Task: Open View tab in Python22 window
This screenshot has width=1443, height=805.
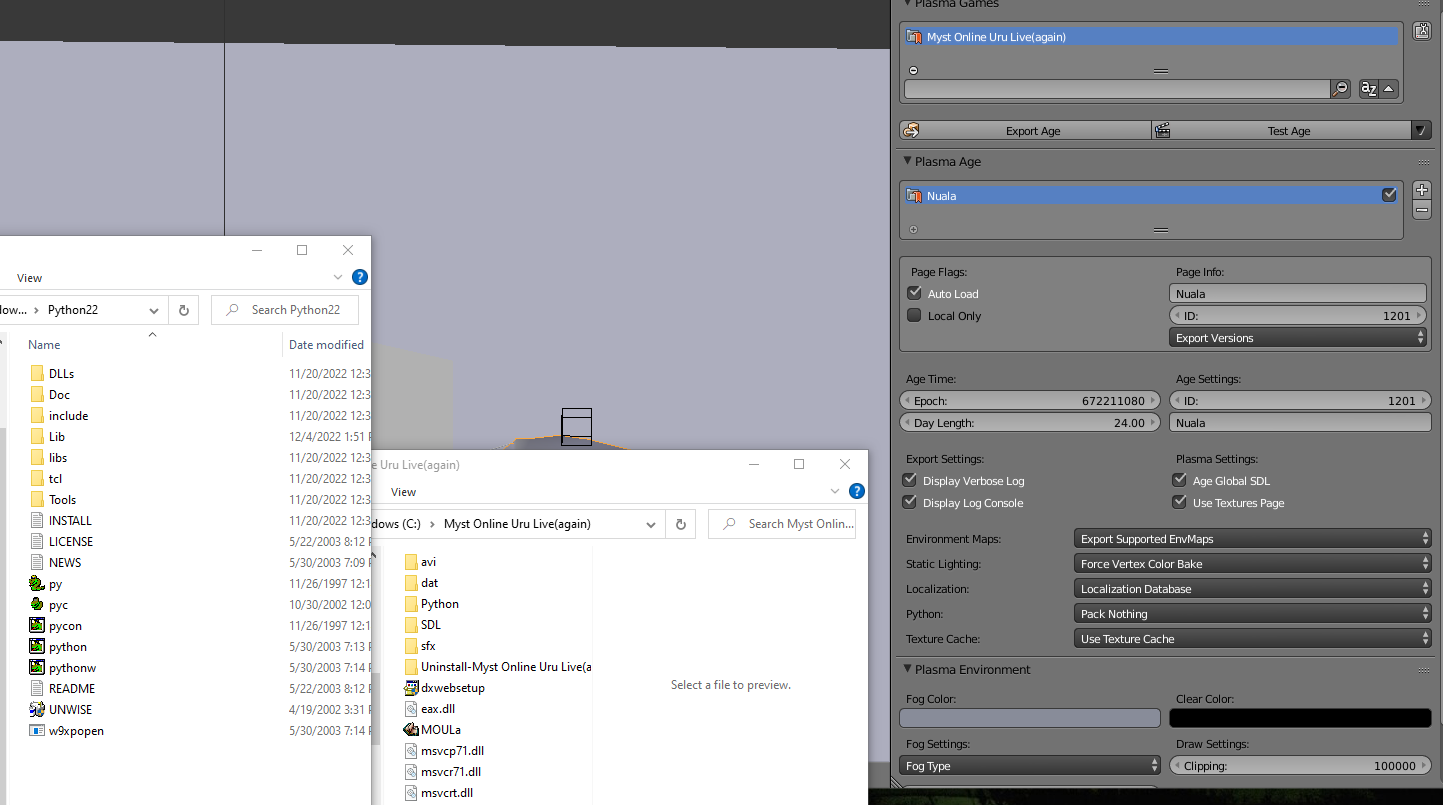Action: [29, 278]
